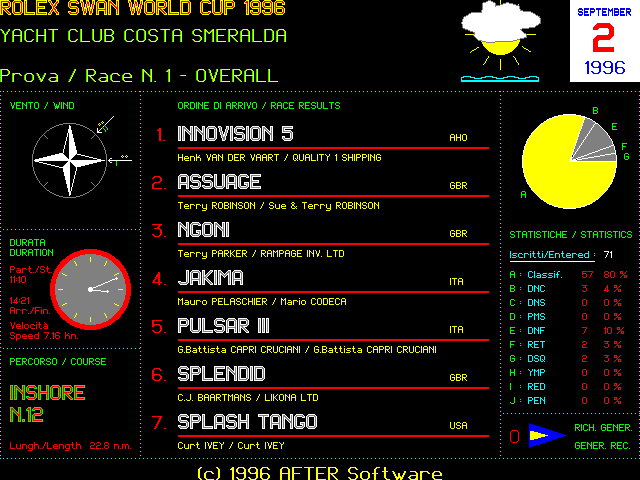This screenshot has height=480, width=640.
Task: Select boat name SPLENDID
Action: click(221, 374)
